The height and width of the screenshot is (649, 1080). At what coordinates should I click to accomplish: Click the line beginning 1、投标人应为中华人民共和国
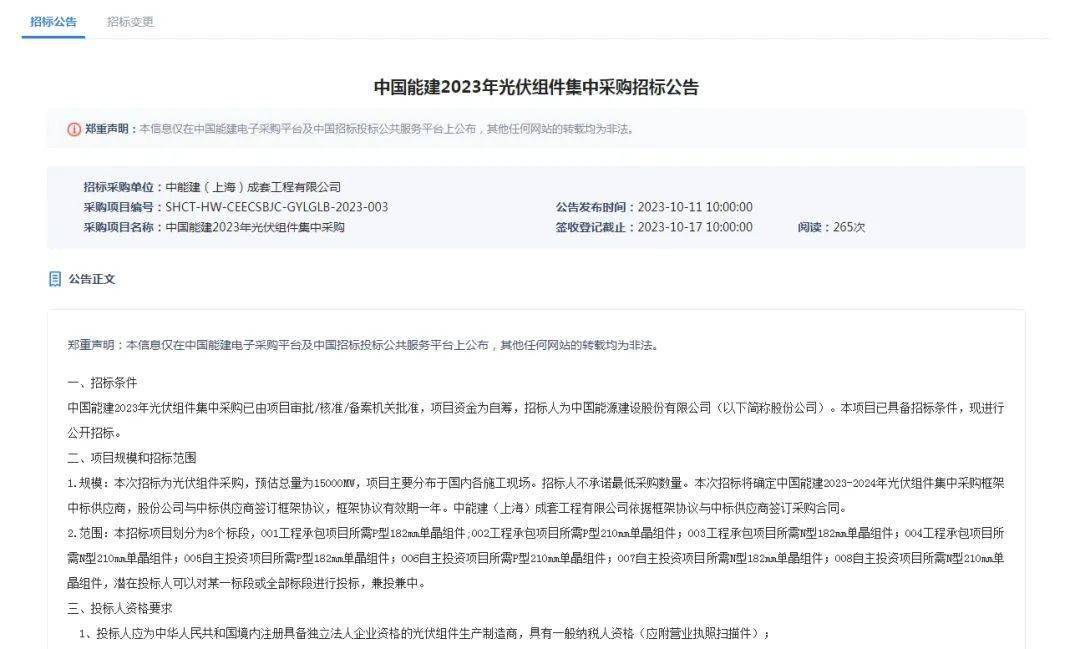424,633
